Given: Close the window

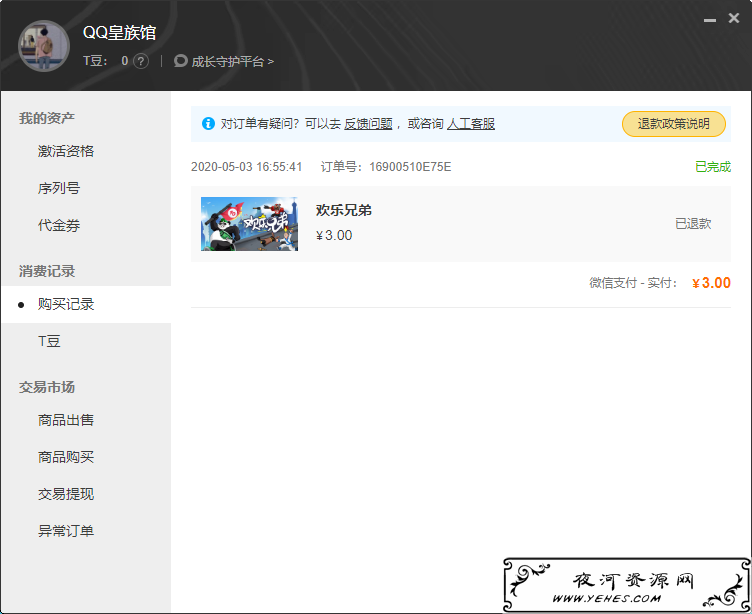Looking at the screenshot, I should point(734,18).
